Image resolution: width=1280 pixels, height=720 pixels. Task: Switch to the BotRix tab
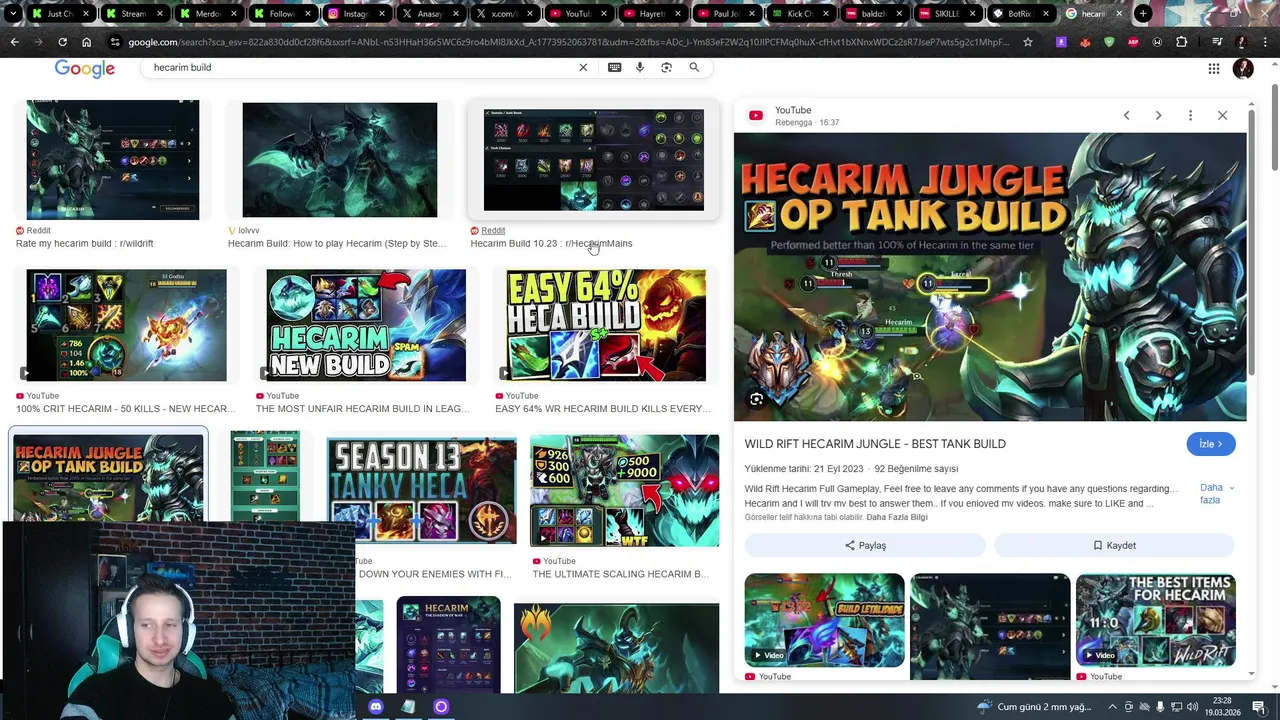point(1021,14)
